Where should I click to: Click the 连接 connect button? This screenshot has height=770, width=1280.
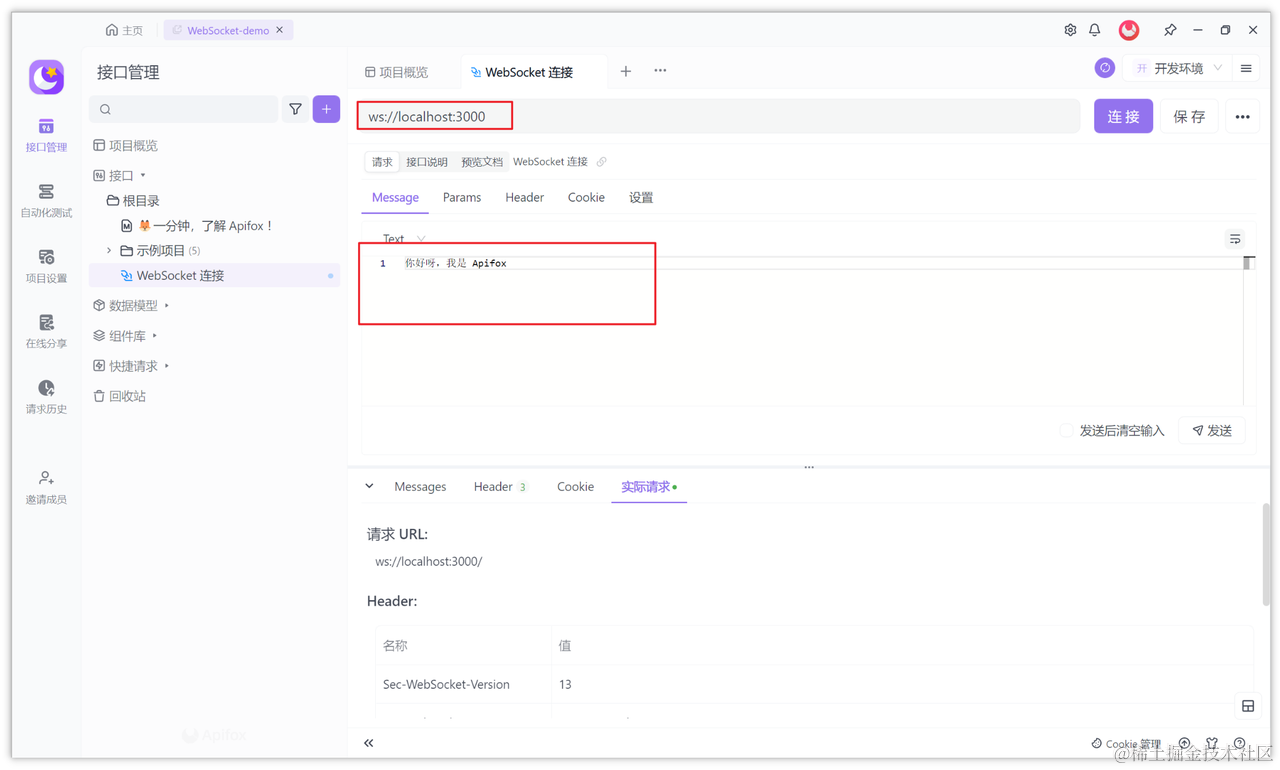tap(1123, 117)
